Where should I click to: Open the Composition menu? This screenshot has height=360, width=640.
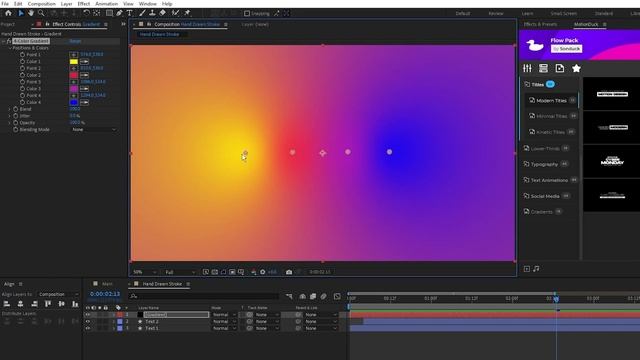[42, 4]
